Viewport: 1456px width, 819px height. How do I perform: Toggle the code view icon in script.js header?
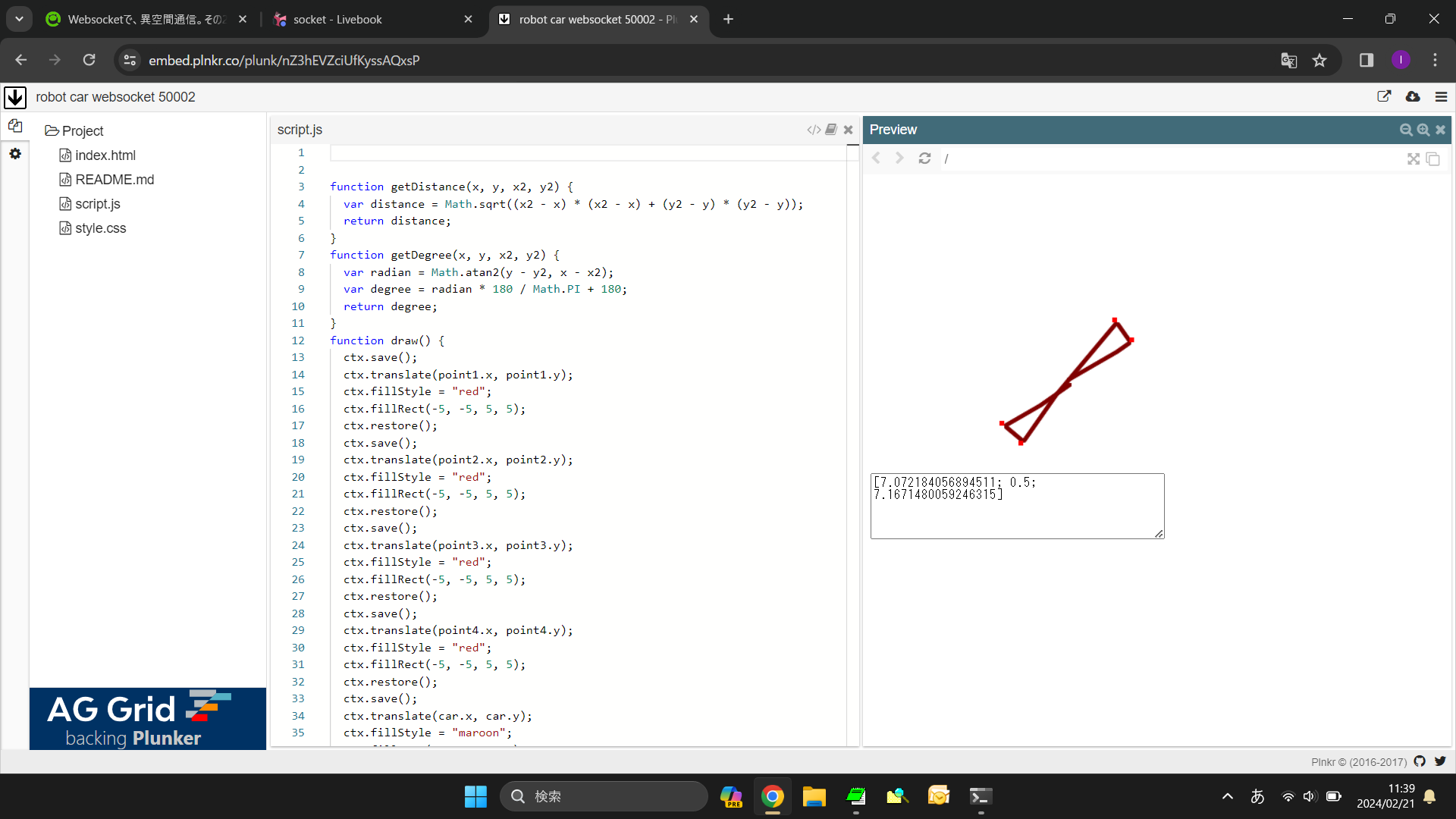814,130
